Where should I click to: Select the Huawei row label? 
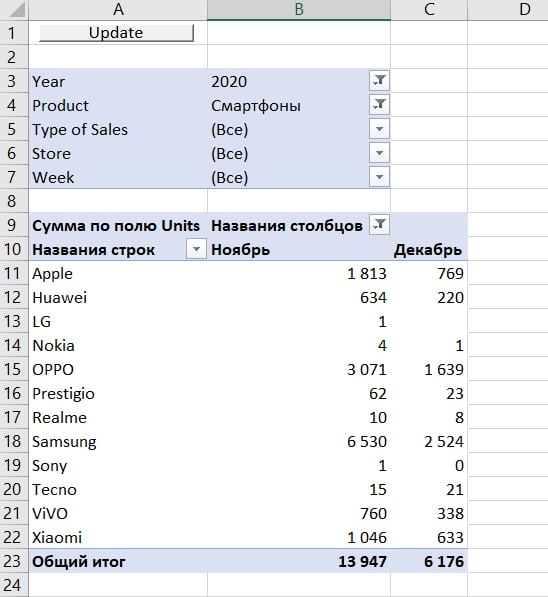118,297
